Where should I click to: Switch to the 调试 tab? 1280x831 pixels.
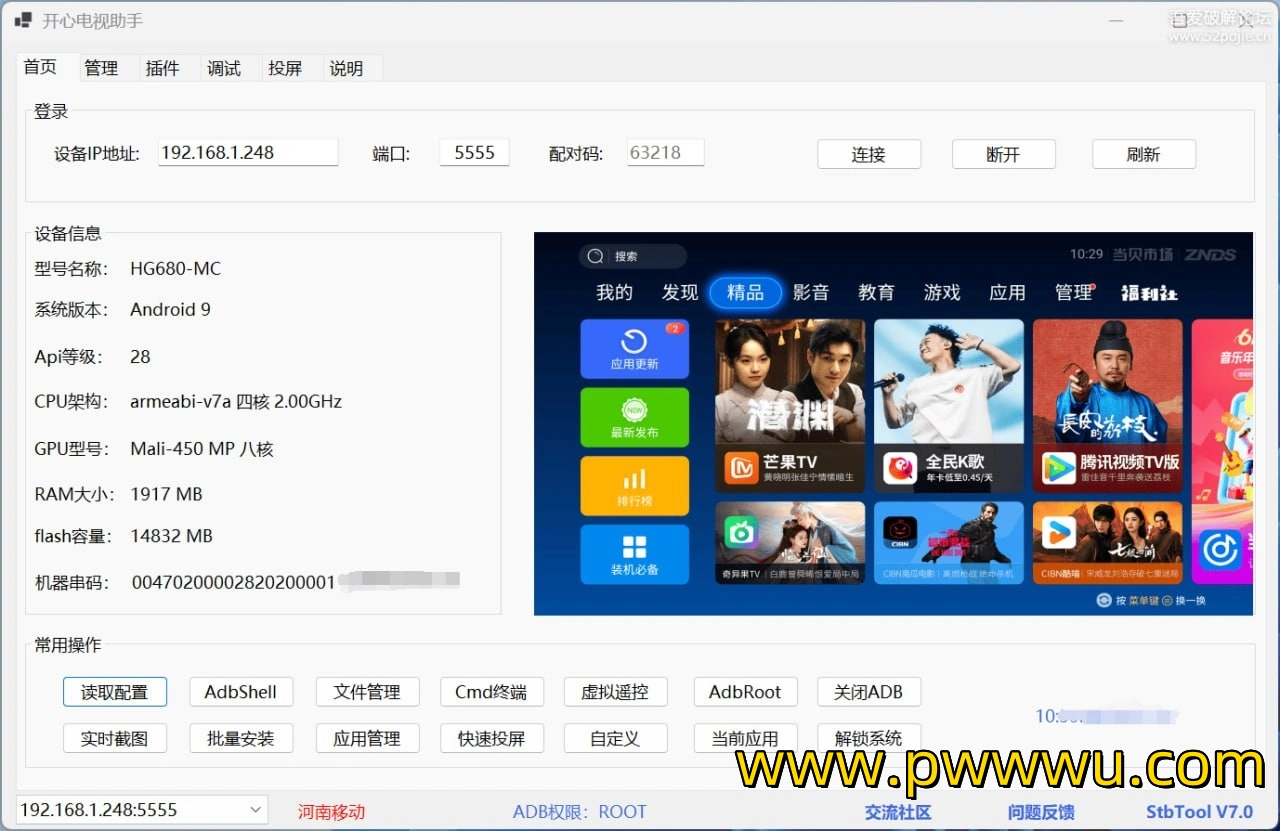[223, 68]
